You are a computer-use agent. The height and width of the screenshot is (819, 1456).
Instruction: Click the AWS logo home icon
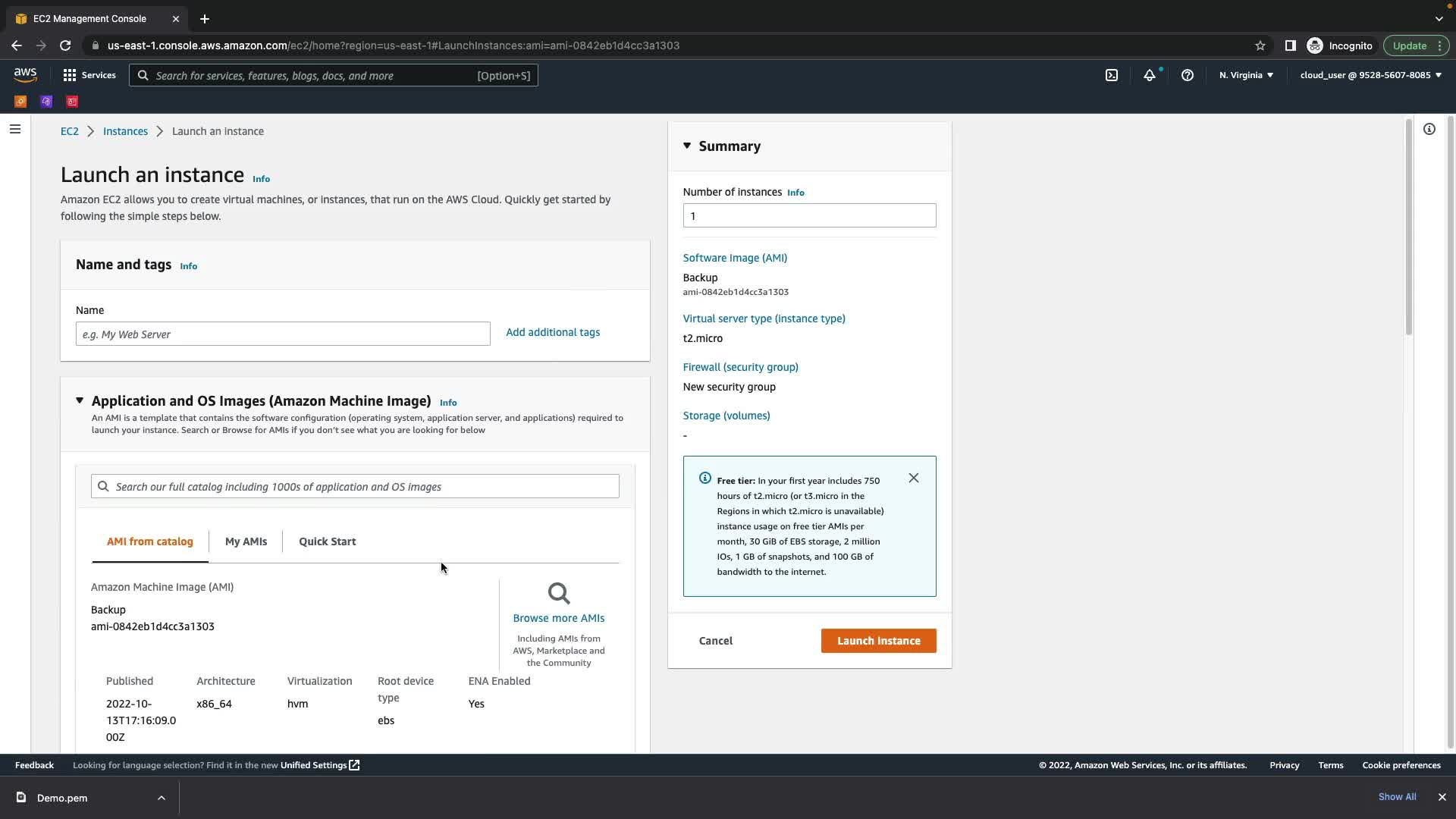click(25, 75)
